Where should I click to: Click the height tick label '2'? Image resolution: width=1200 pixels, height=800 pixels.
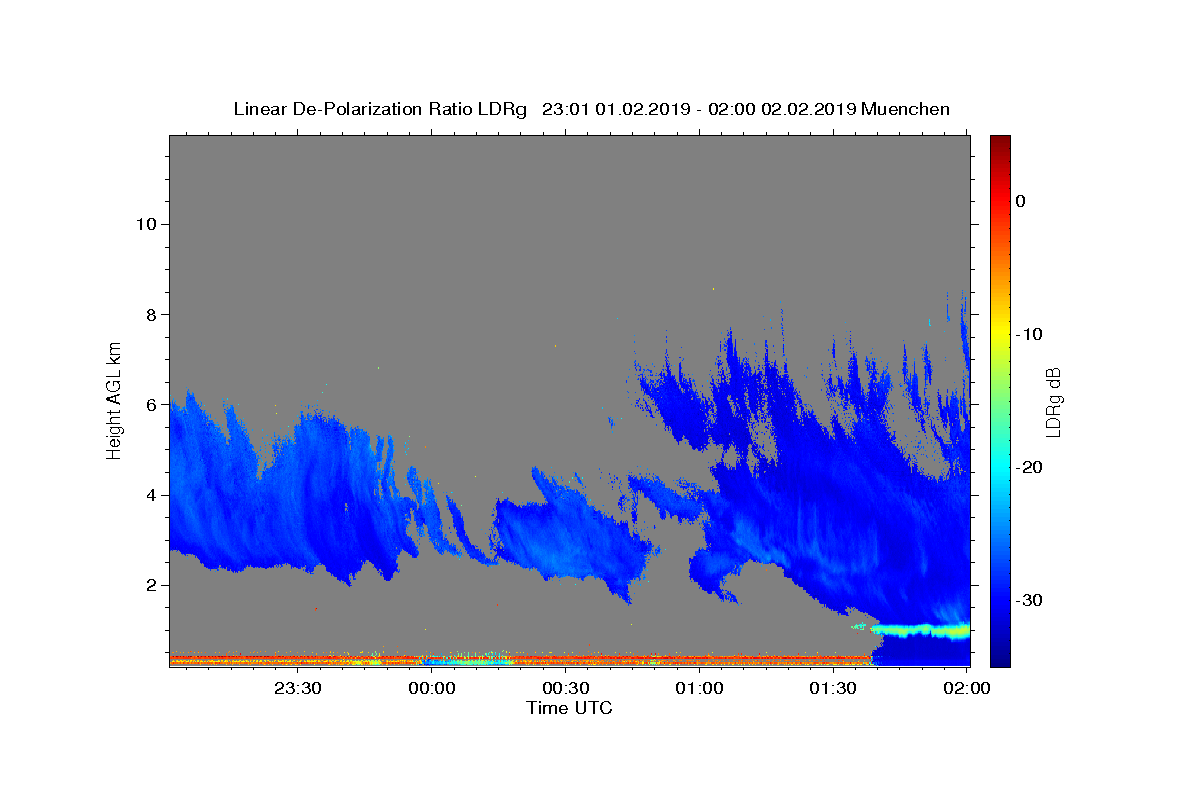(152, 585)
